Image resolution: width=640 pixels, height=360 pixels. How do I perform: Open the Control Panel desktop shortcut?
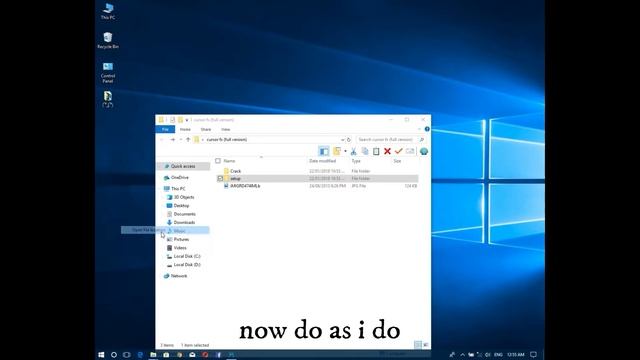click(108, 72)
